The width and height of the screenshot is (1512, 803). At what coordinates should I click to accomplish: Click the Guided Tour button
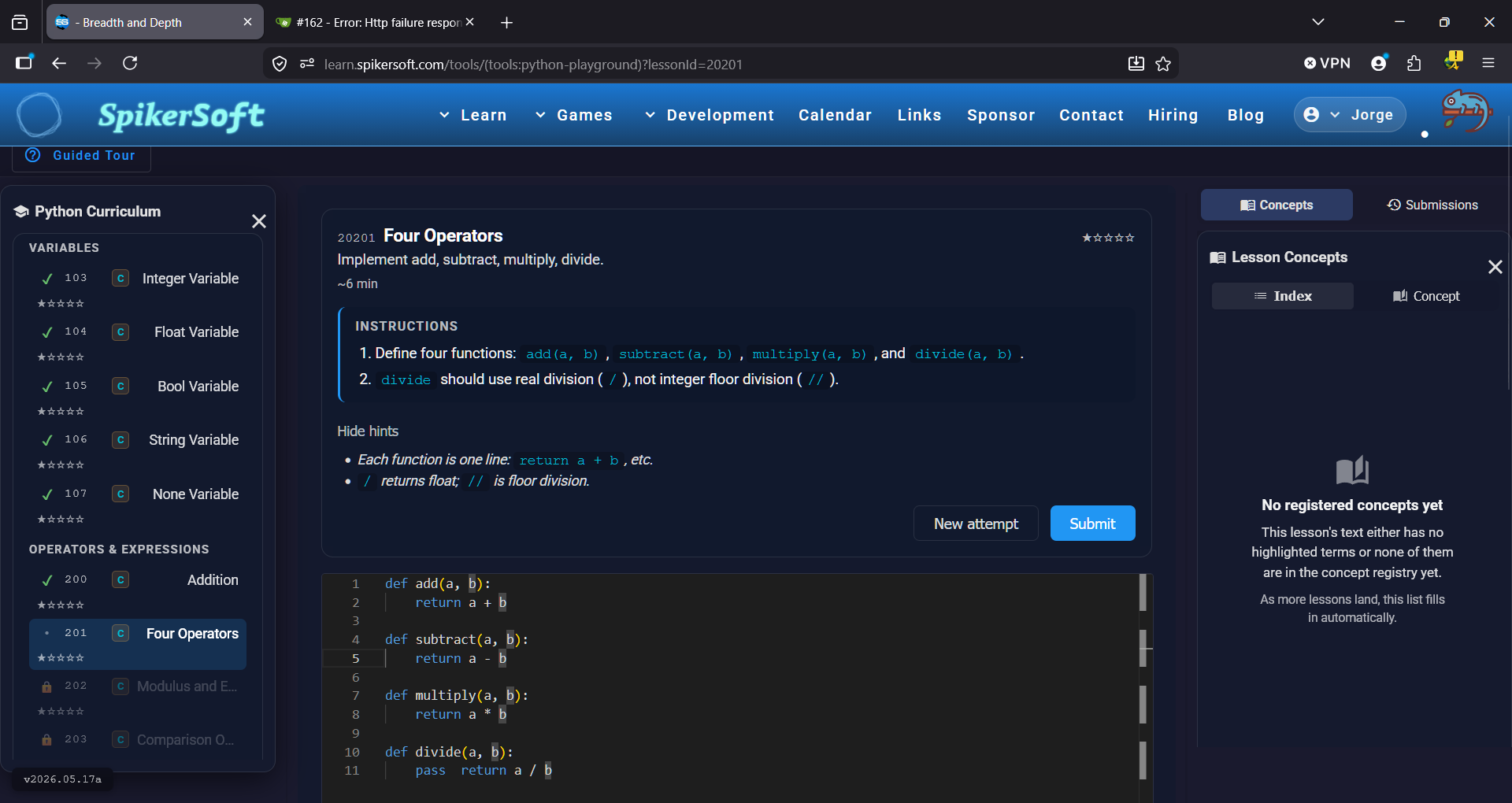click(81, 156)
